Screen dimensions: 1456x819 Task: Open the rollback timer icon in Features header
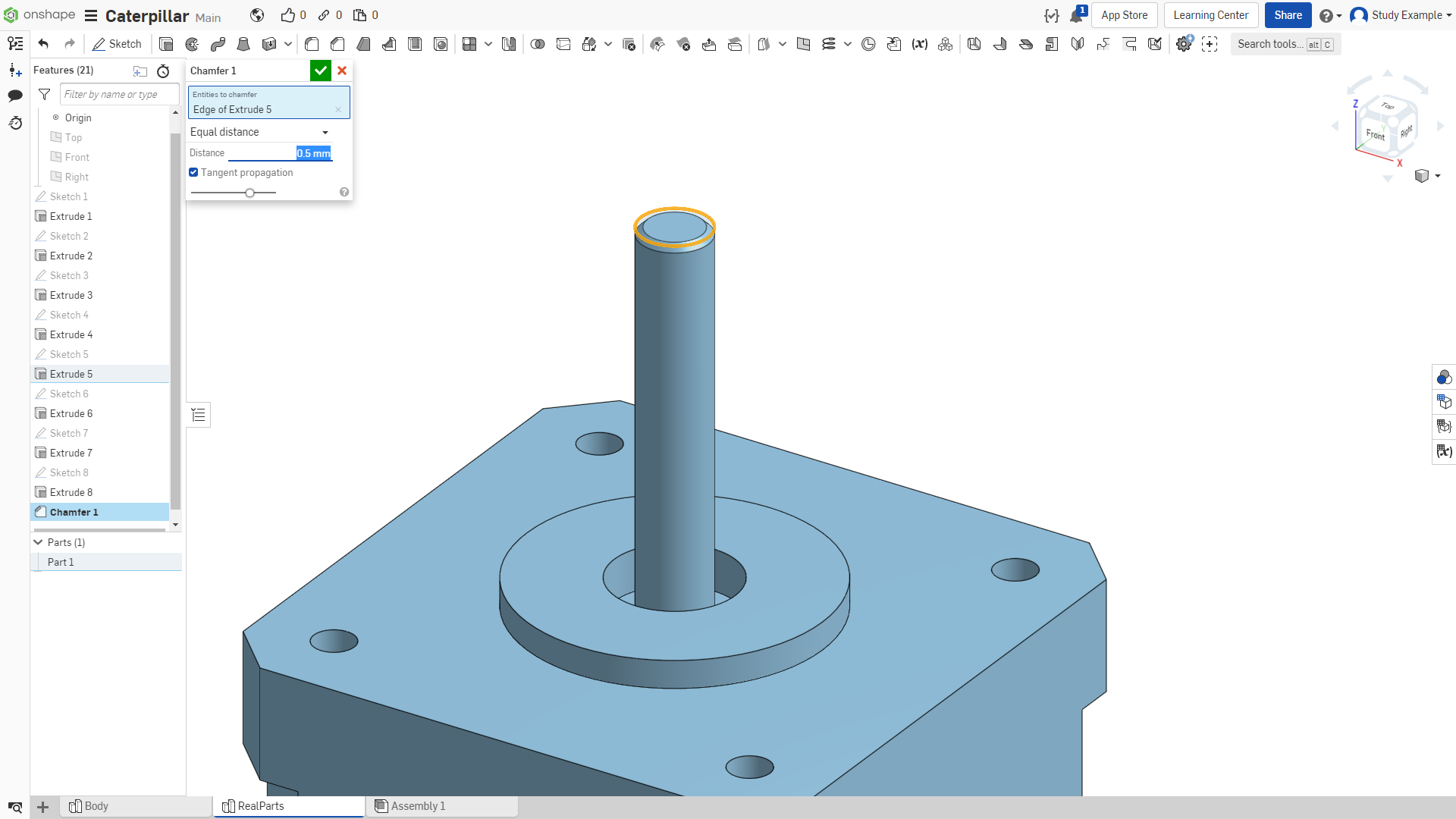[163, 71]
